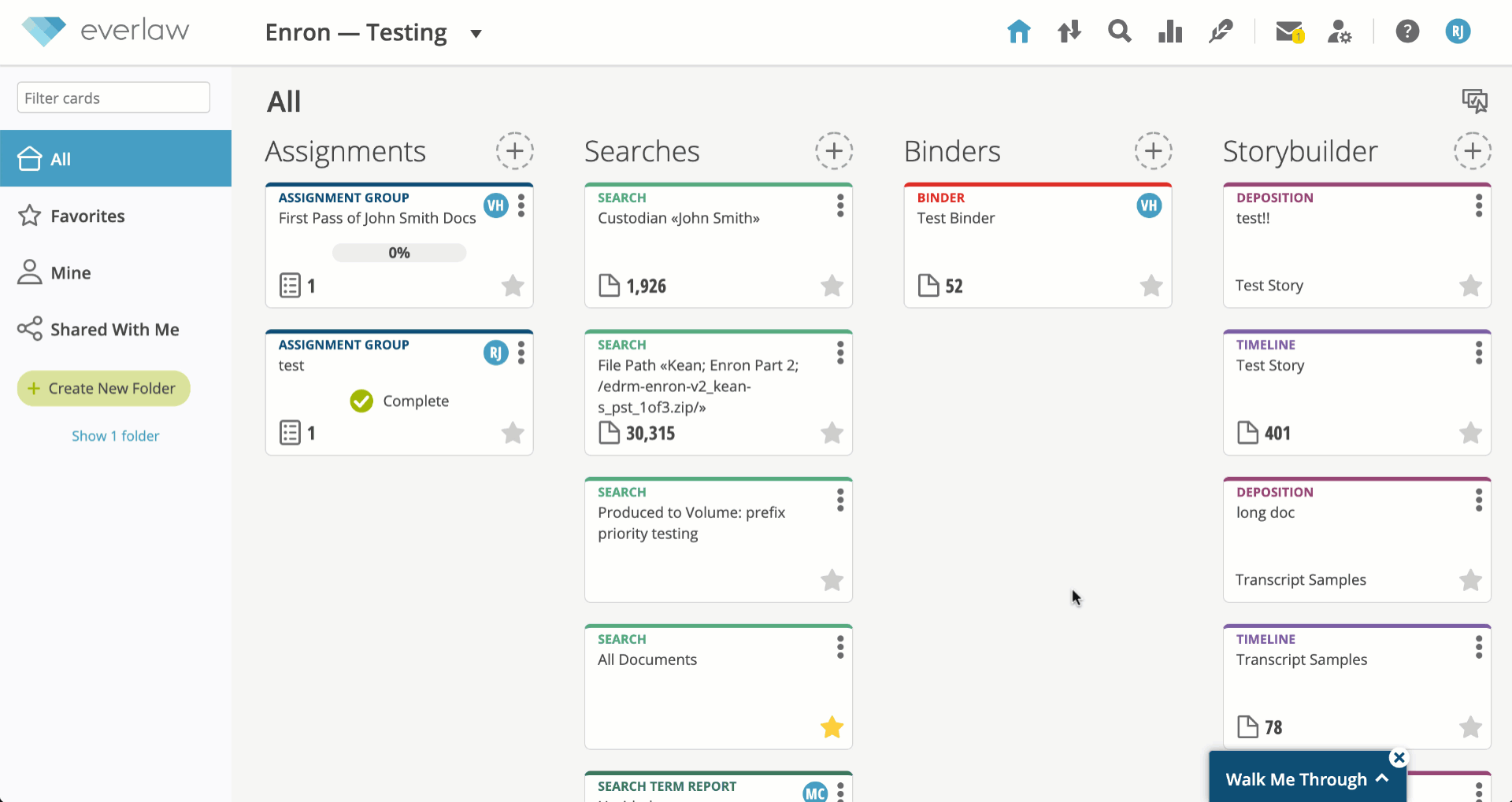
Task: Click the Show 1 folder link
Action: point(116,435)
